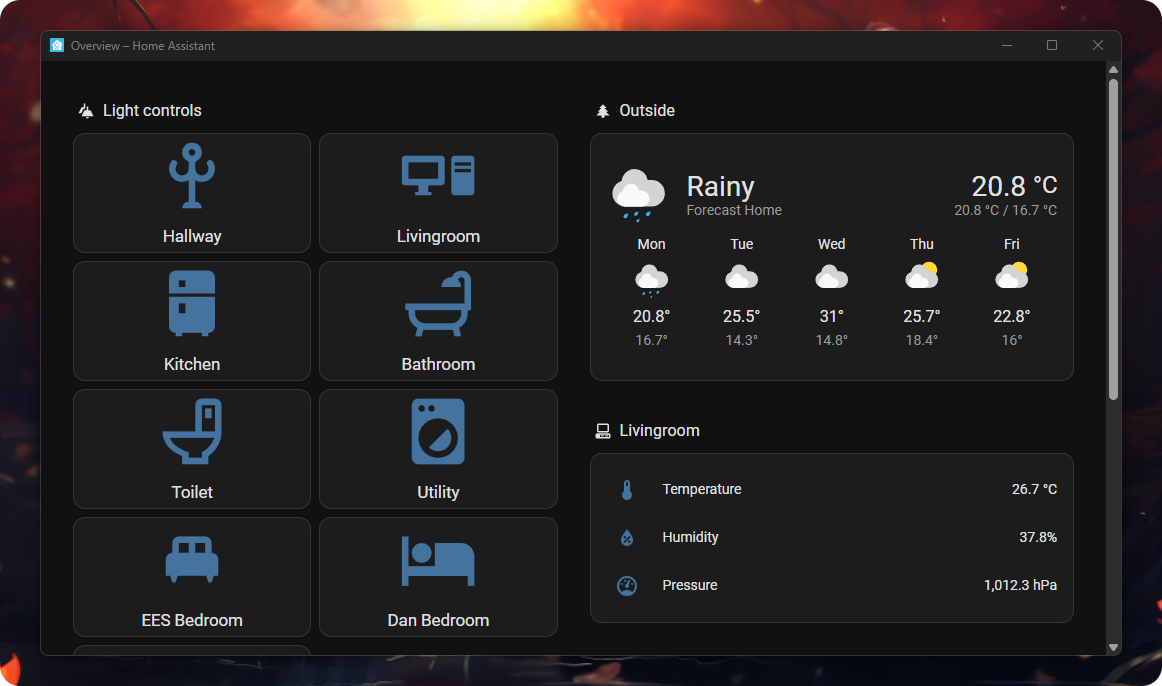Viewport: 1162px width, 686px height.
Task: Toggle the Livingroom light desktop computer icon
Action: 438,176
